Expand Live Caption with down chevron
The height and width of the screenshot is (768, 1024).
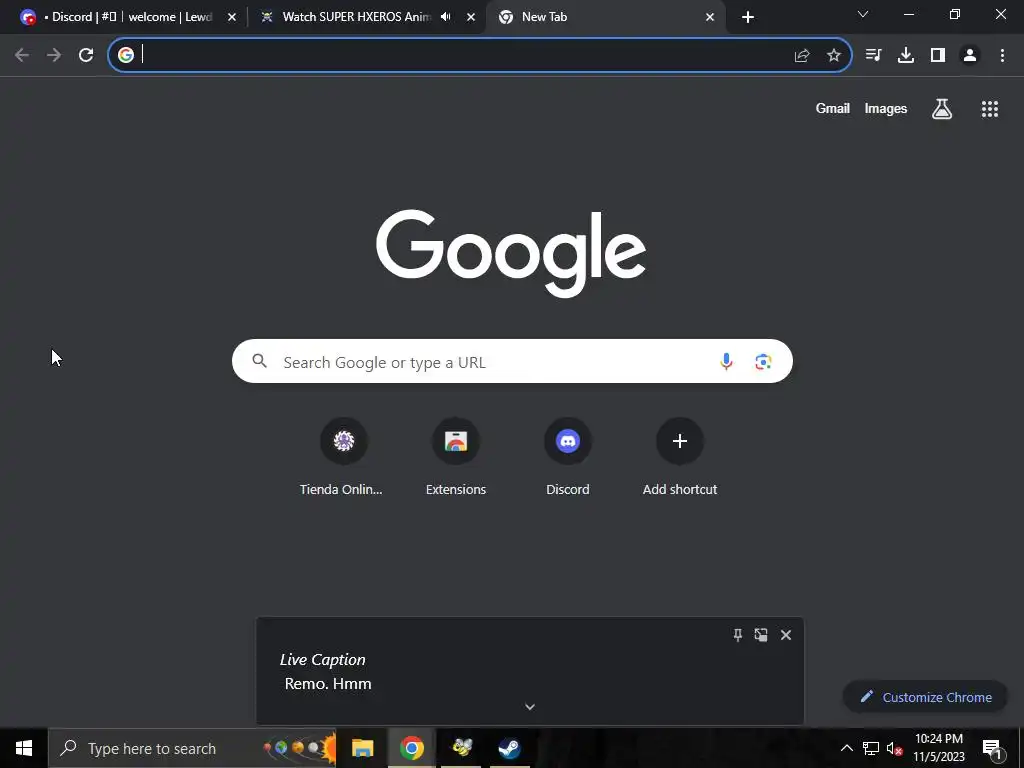pos(530,707)
